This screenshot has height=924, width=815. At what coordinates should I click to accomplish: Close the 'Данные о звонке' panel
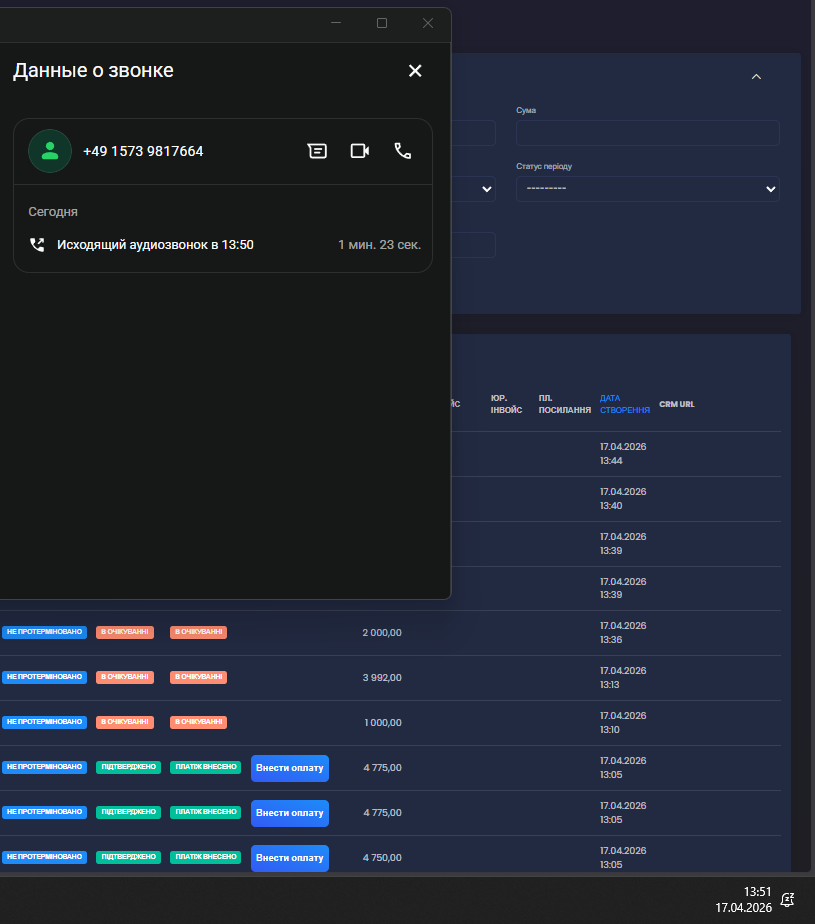(415, 71)
